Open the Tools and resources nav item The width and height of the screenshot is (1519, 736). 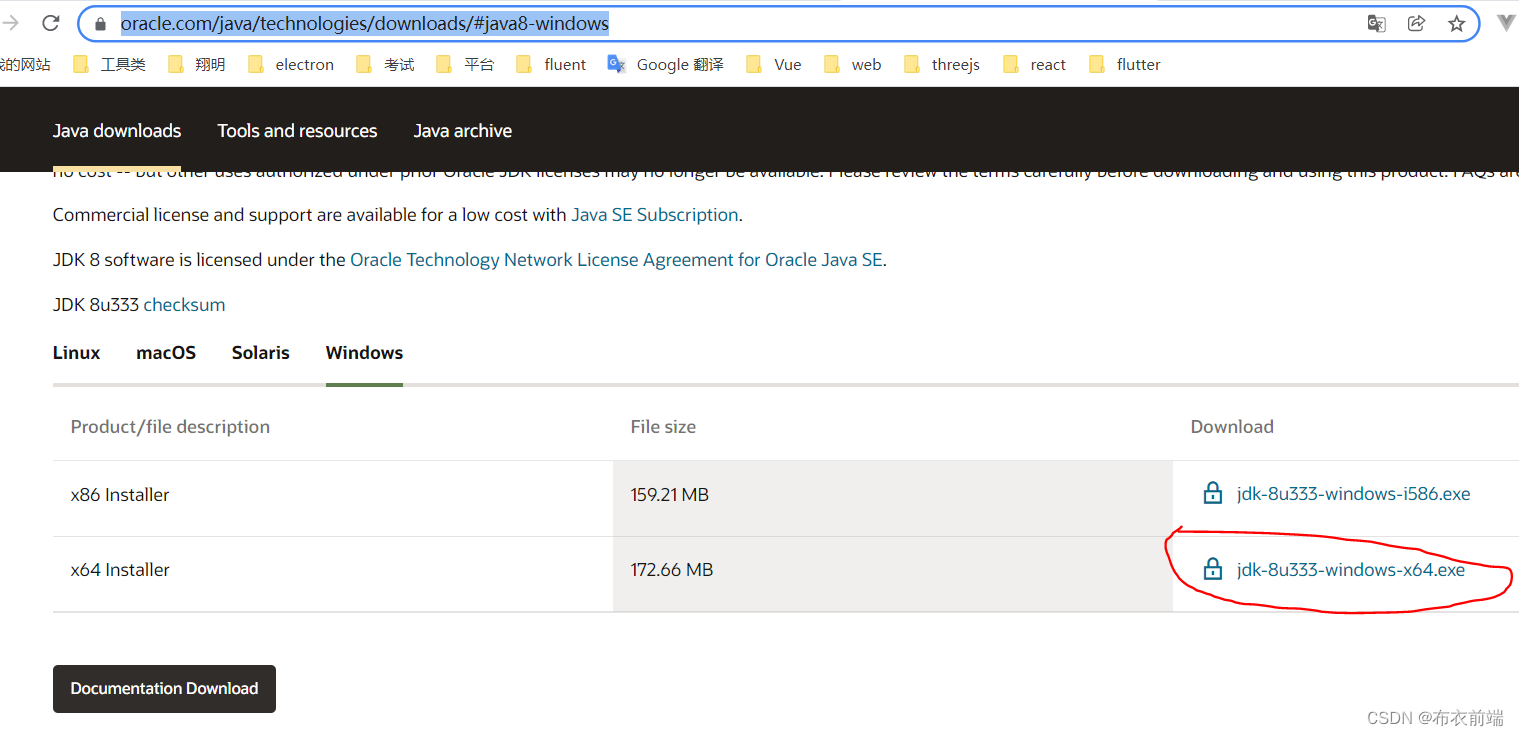pyautogui.click(x=297, y=131)
